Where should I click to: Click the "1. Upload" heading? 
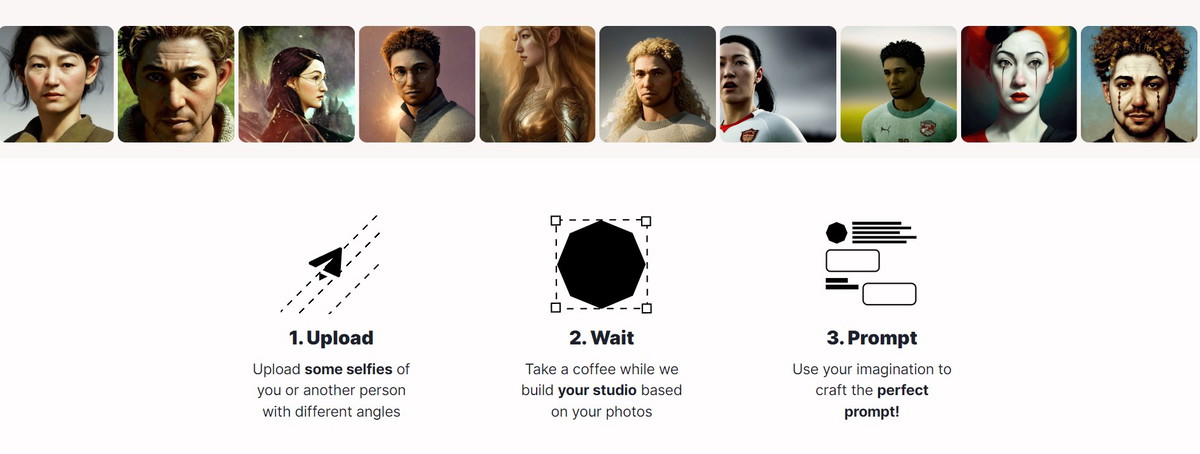click(x=331, y=338)
